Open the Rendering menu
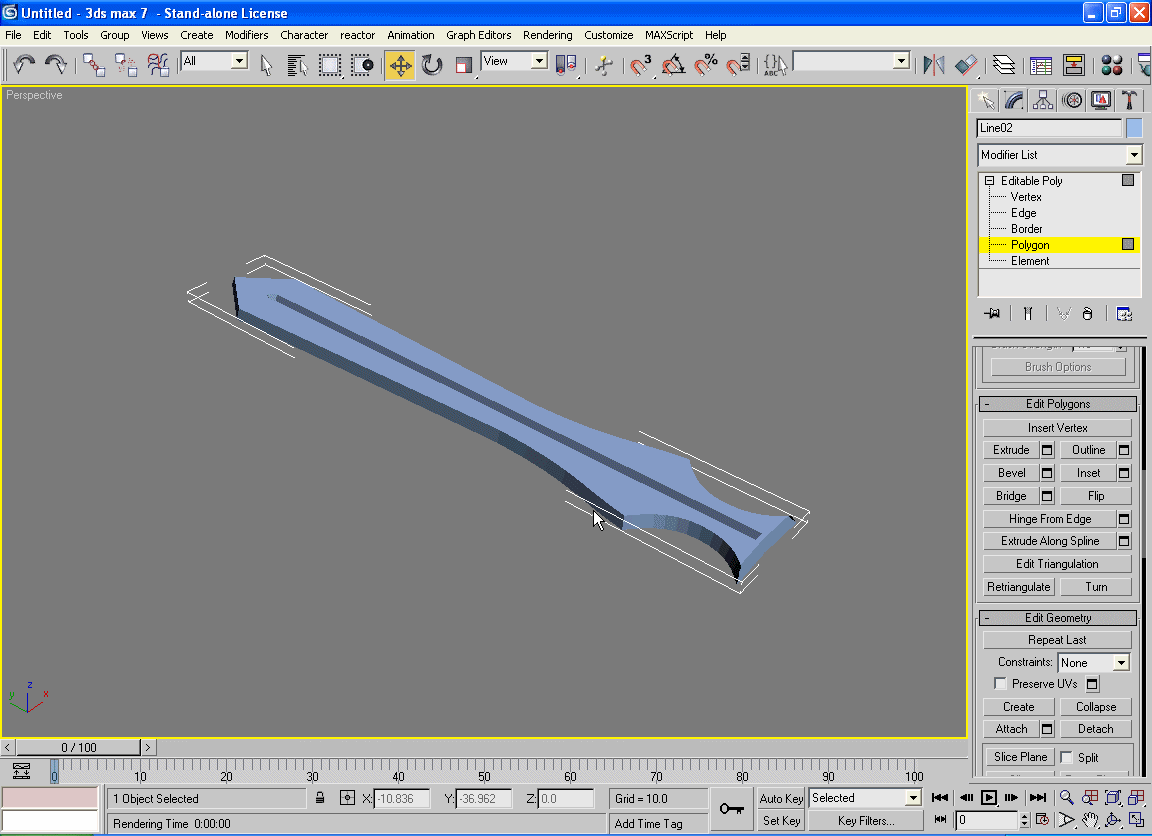The height and width of the screenshot is (836, 1152). click(547, 35)
